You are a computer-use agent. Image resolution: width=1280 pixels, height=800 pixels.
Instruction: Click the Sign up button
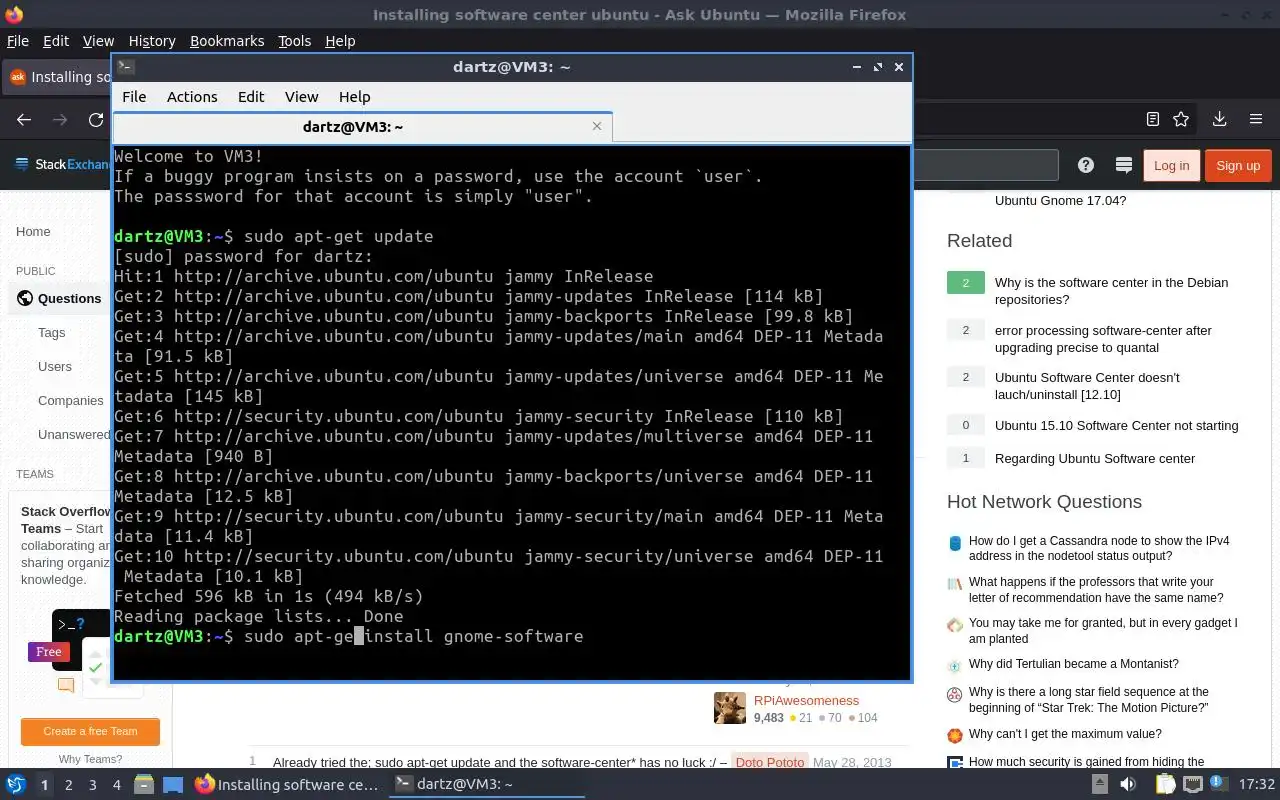click(x=1238, y=166)
